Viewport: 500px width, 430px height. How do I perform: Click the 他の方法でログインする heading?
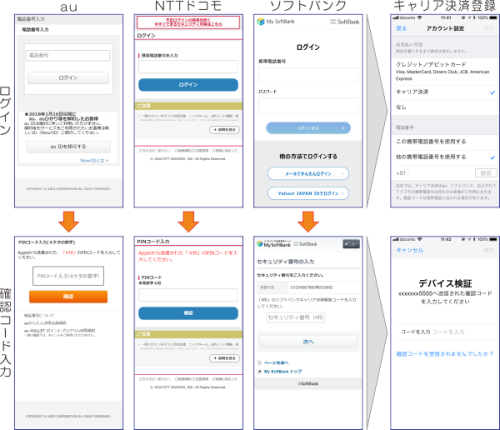point(308,156)
